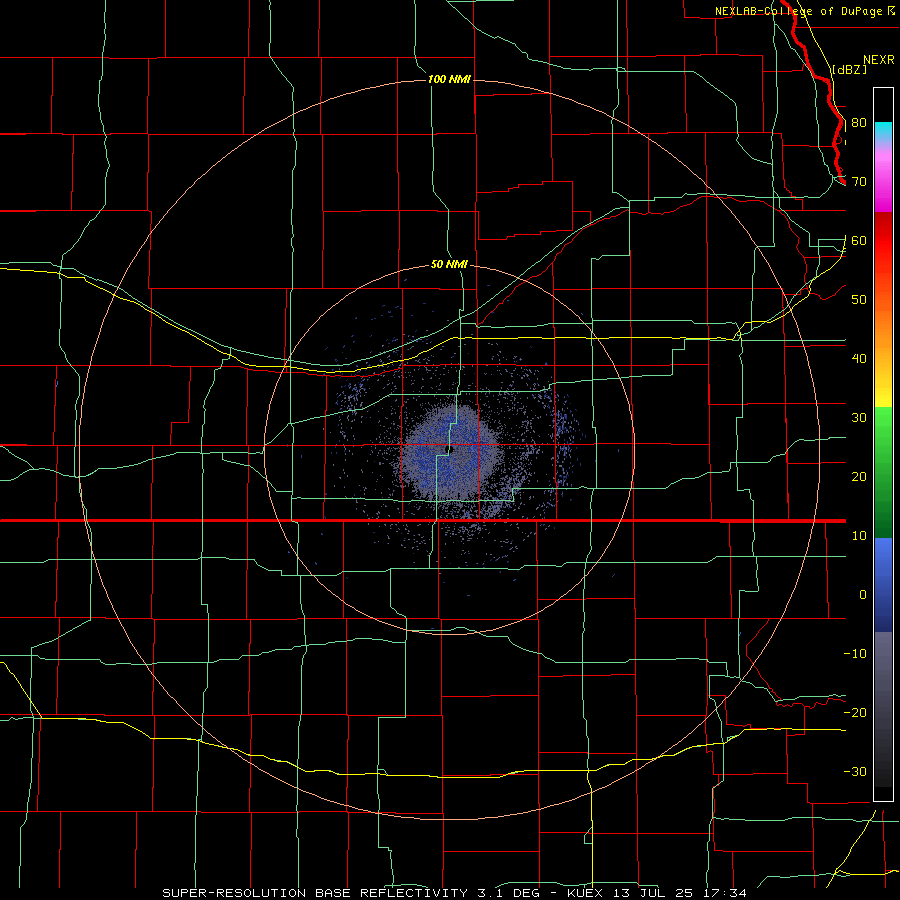Click the SUPER-RESOLUTION BASE REFLECTIVITY caption
Image resolution: width=900 pixels, height=900 pixels.
315,893
